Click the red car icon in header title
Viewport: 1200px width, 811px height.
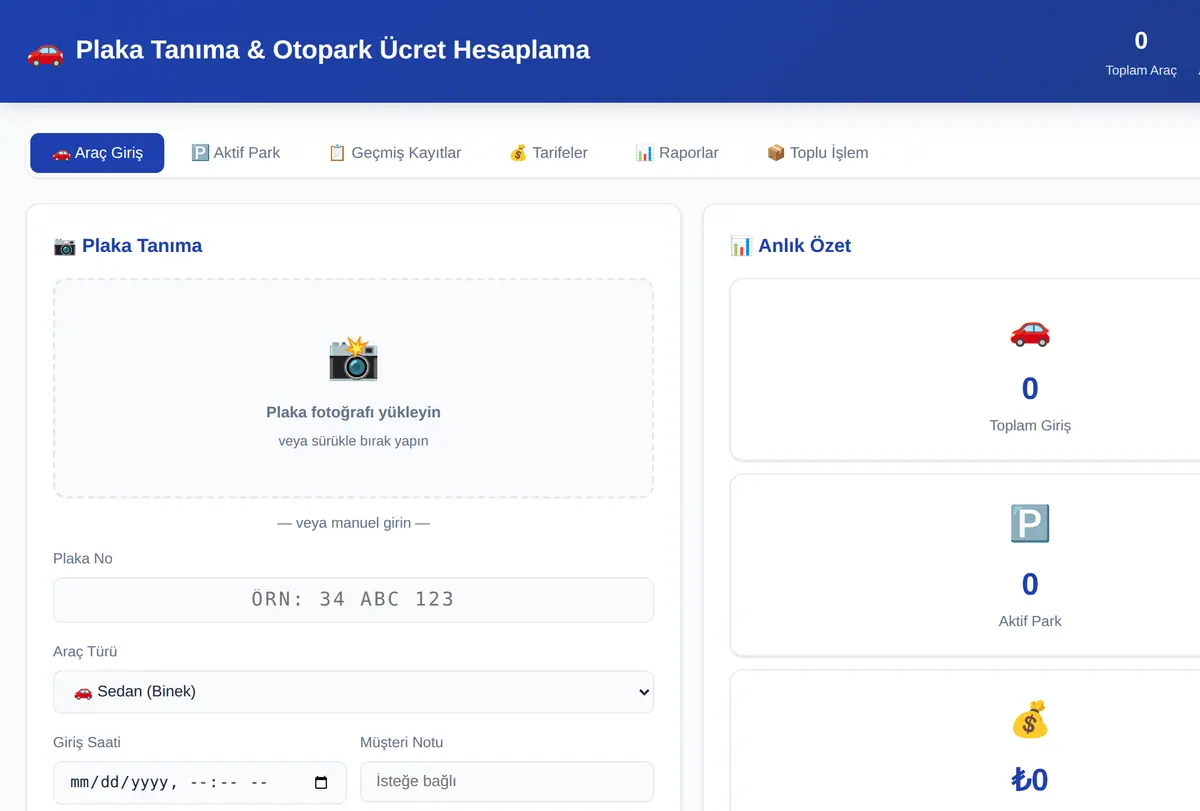(45, 50)
